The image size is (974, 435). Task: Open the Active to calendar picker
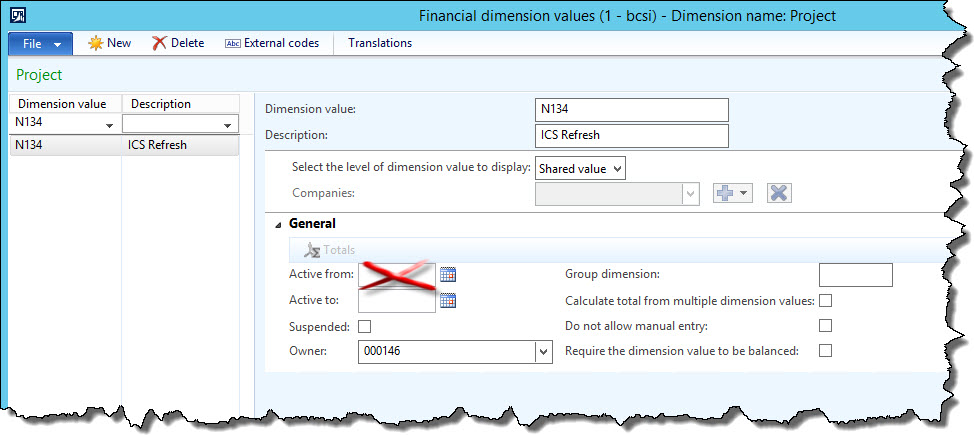pyautogui.click(x=448, y=300)
